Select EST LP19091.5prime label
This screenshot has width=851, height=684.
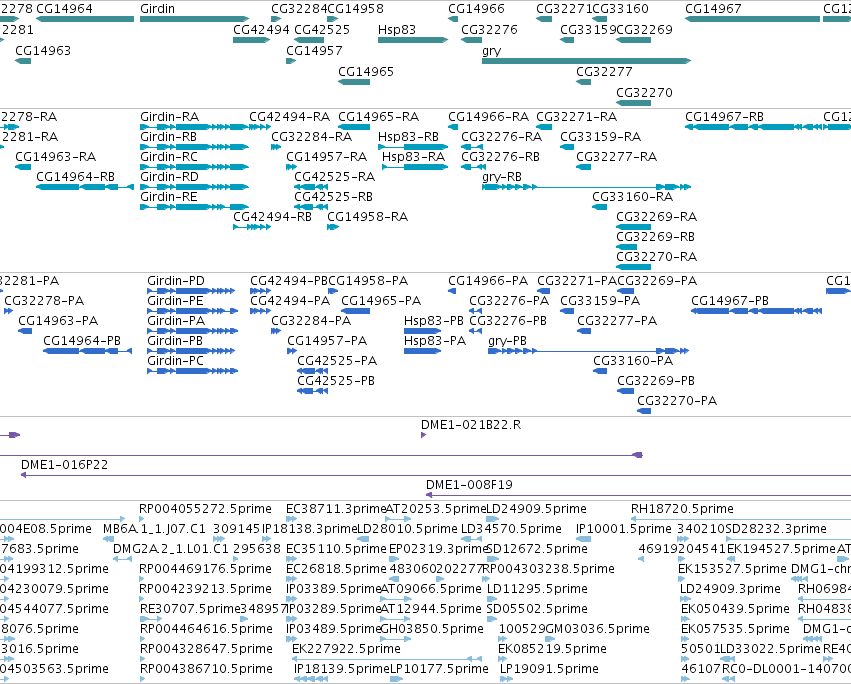549,669
